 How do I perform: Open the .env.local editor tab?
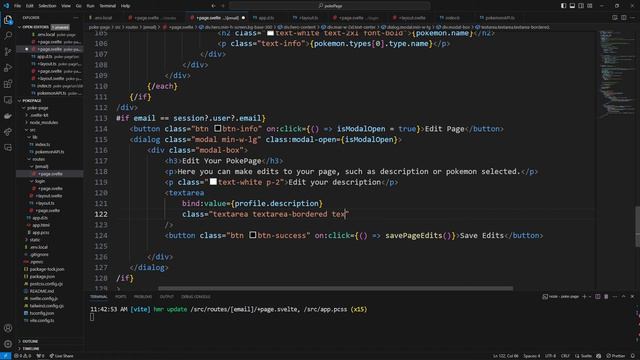(x=102, y=18)
